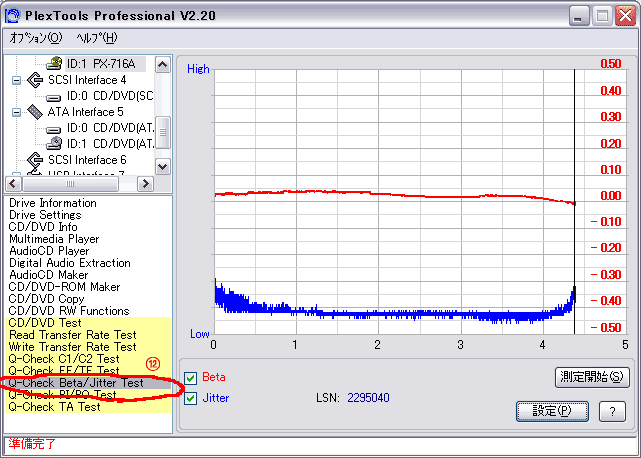Click the PlexTools title bar application icon
This screenshot has width=641, height=458.
[12, 16]
